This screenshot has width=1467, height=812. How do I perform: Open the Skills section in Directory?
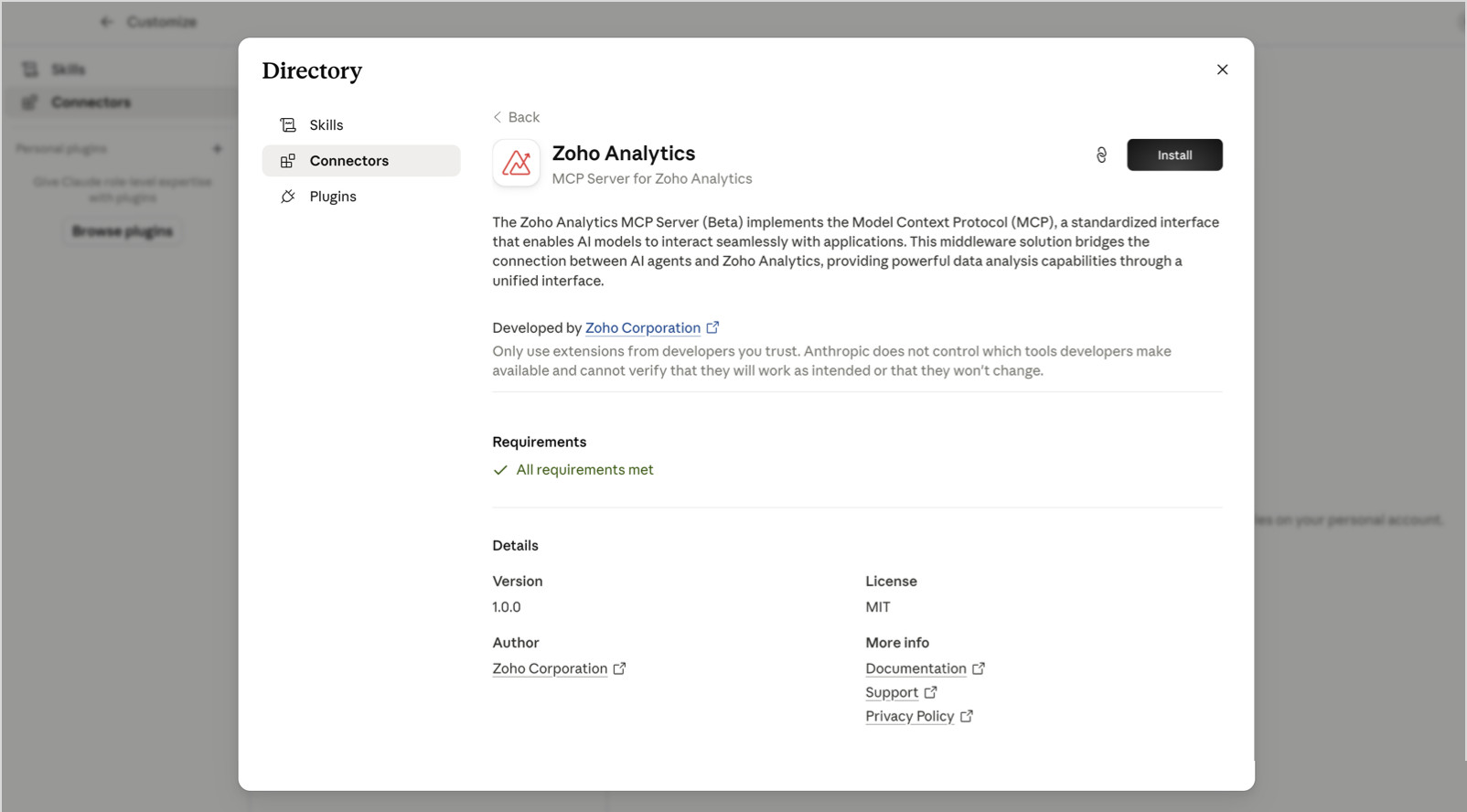(361, 125)
